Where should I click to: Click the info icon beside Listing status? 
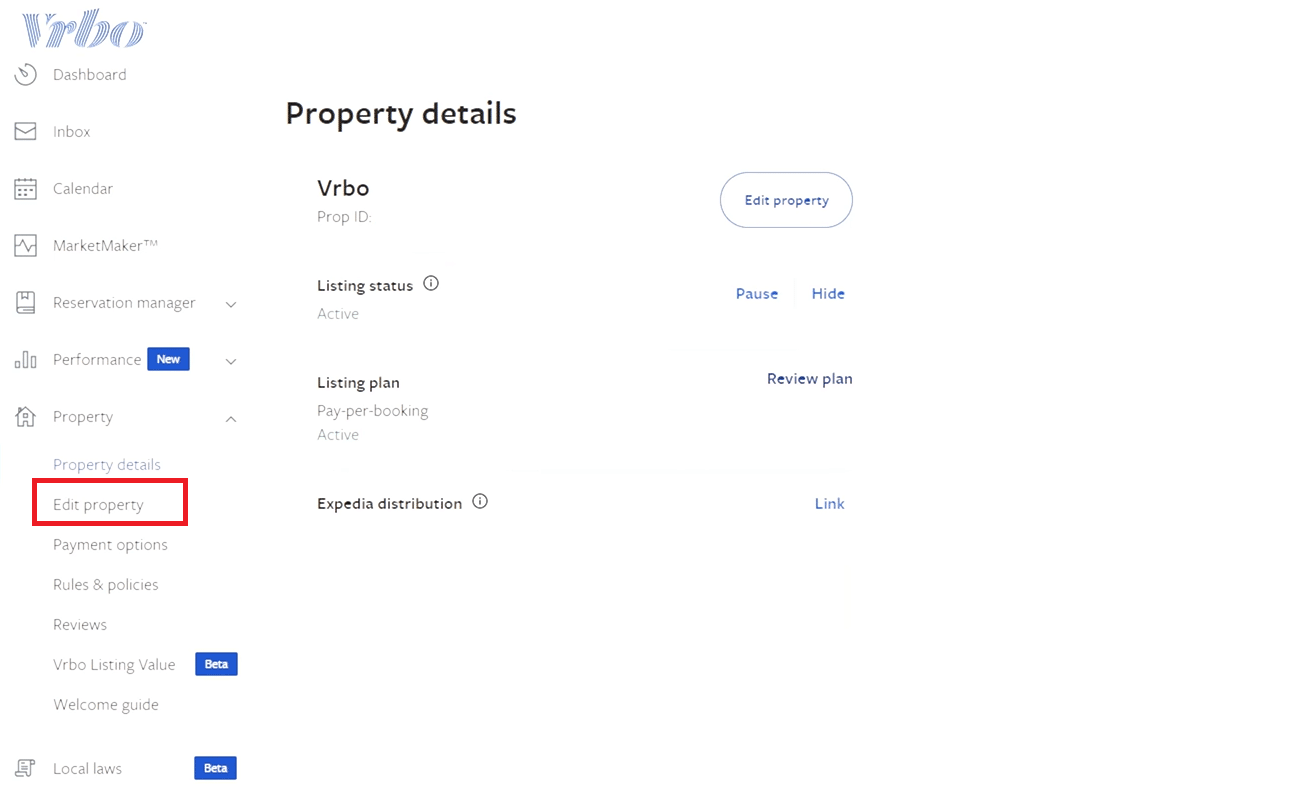[x=431, y=283]
